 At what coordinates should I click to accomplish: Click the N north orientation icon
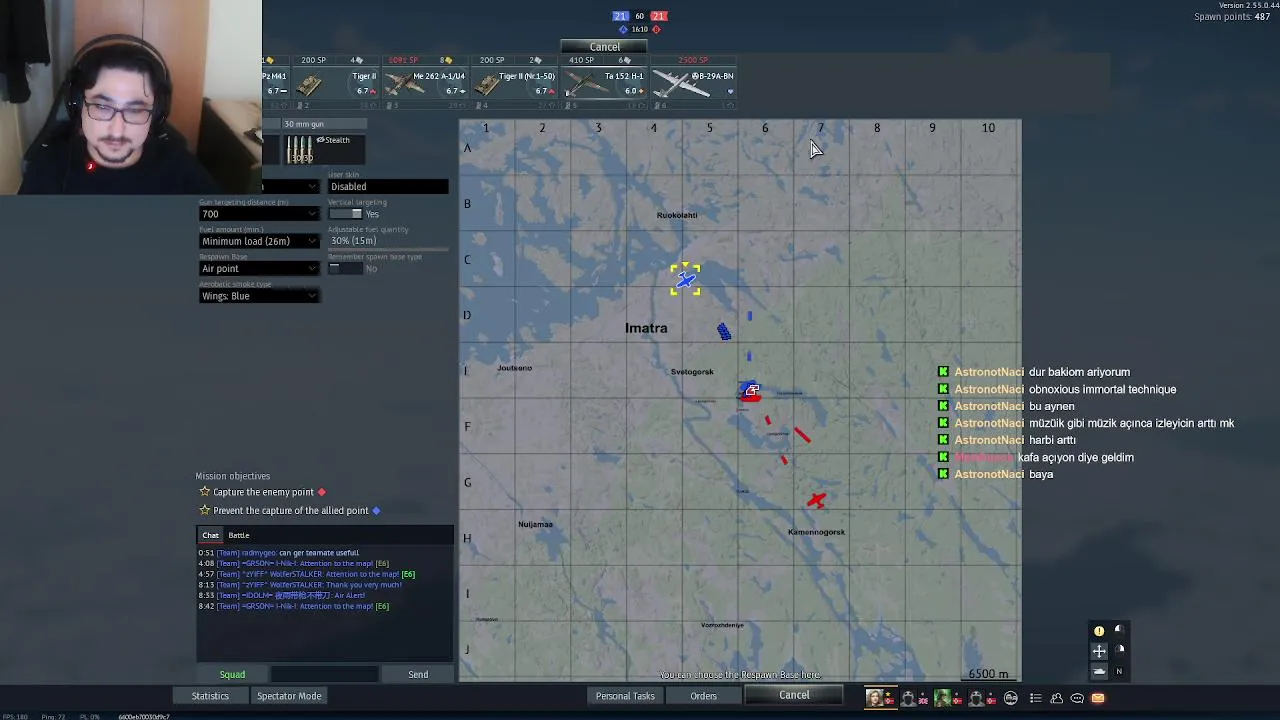1119,672
